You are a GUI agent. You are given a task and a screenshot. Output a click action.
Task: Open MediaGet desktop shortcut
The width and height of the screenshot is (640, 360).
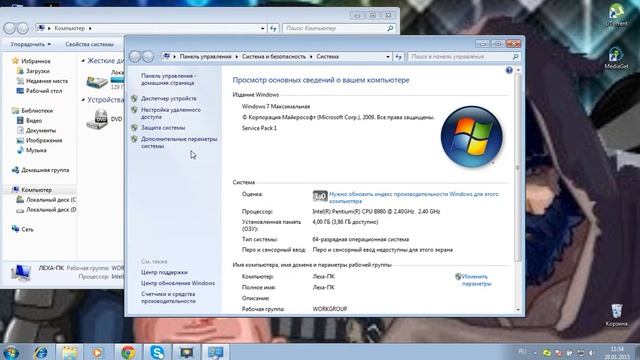coord(616,58)
